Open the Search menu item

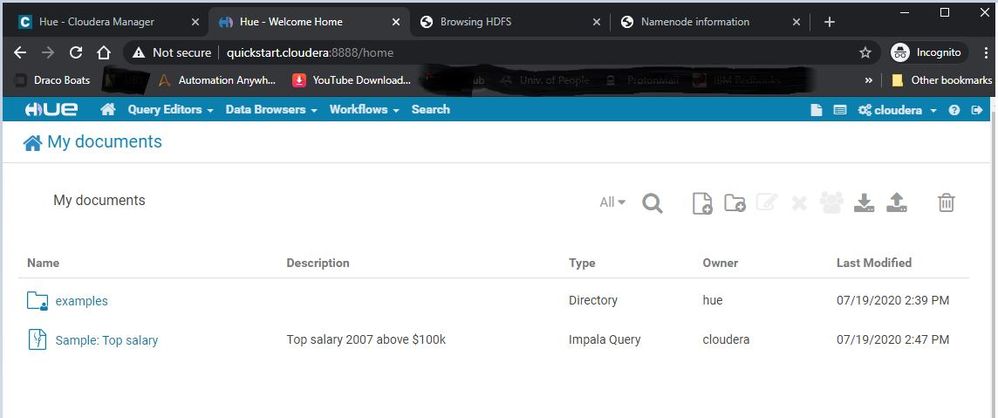point(430,109)
